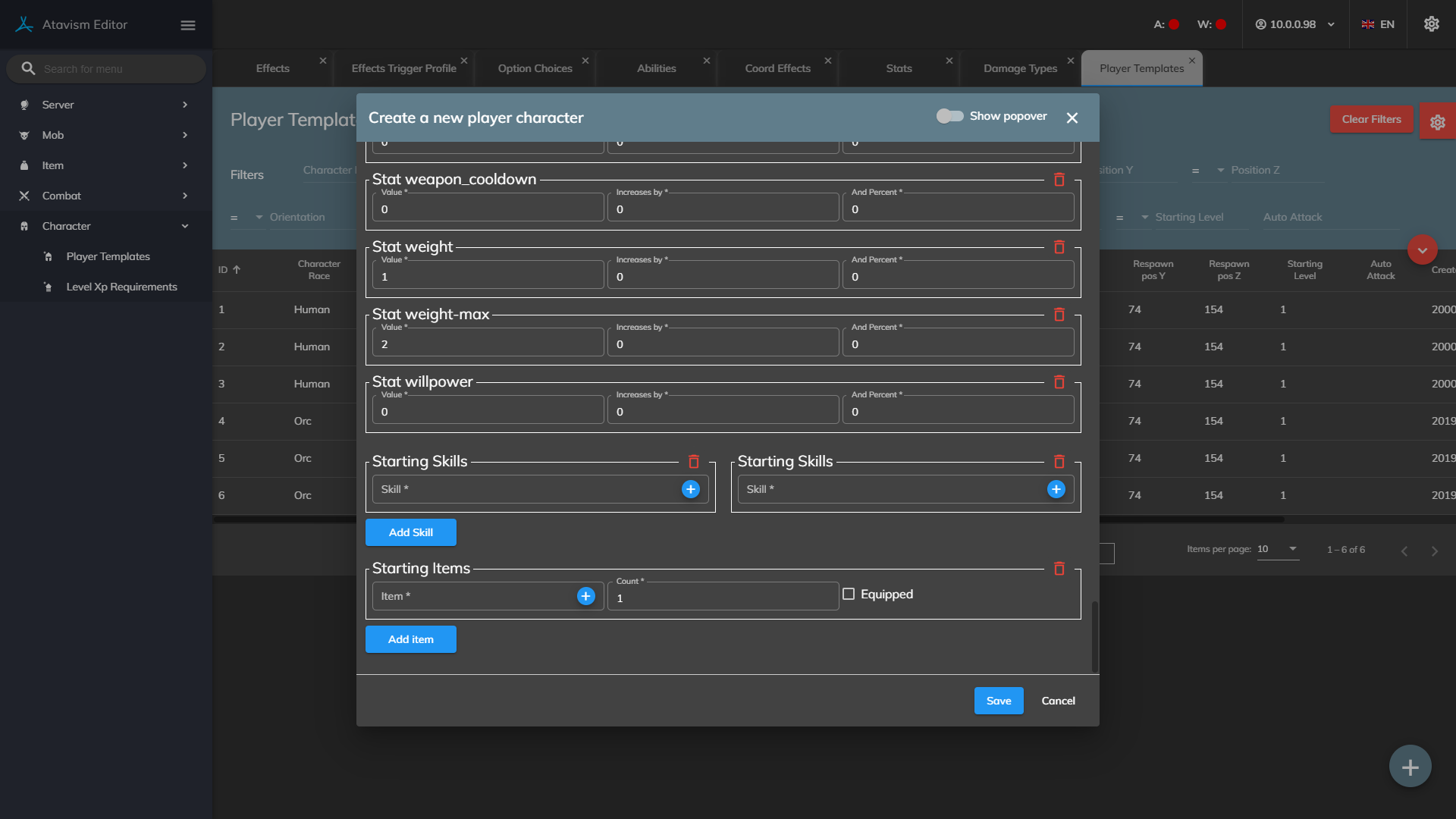Click the hamburger menu next to Atavism Editor
This screenshot has height=819, width=1456.
(188, 25)
